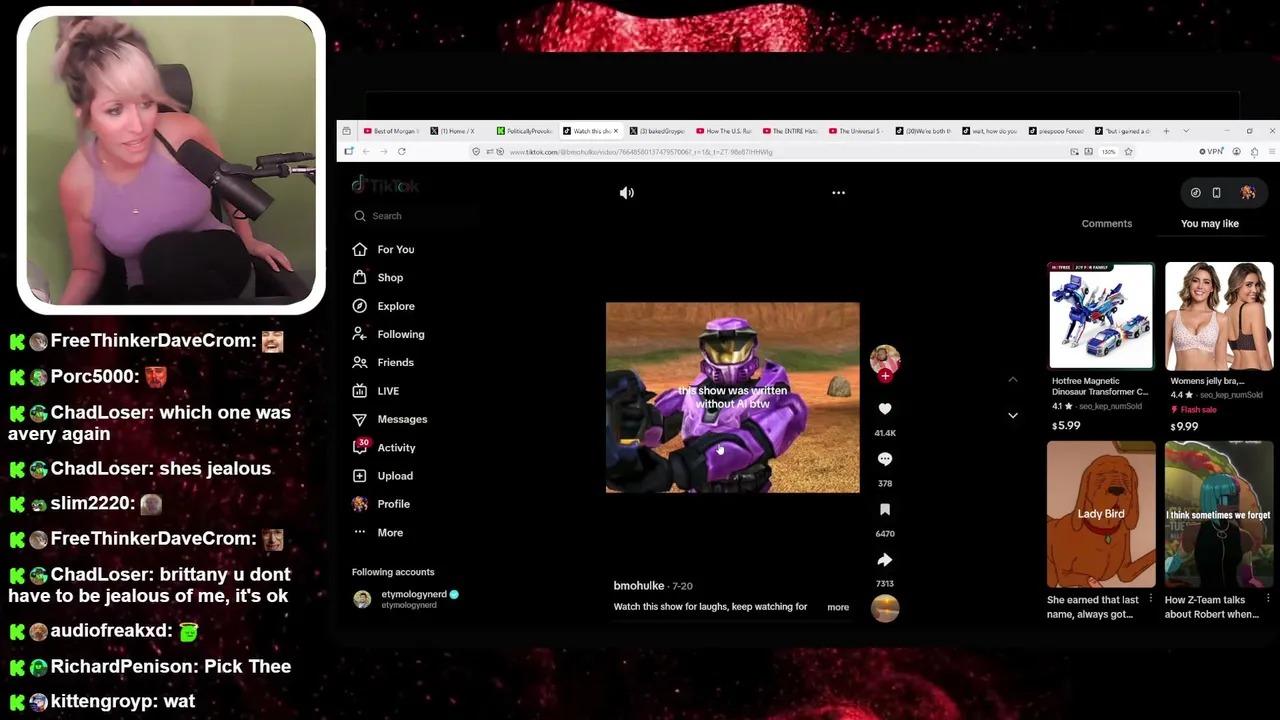Open the get app phone icon
Image resolution: width=1280 pixels, height=720 pixels.
pyautogui.click(x=1216, y=193)
